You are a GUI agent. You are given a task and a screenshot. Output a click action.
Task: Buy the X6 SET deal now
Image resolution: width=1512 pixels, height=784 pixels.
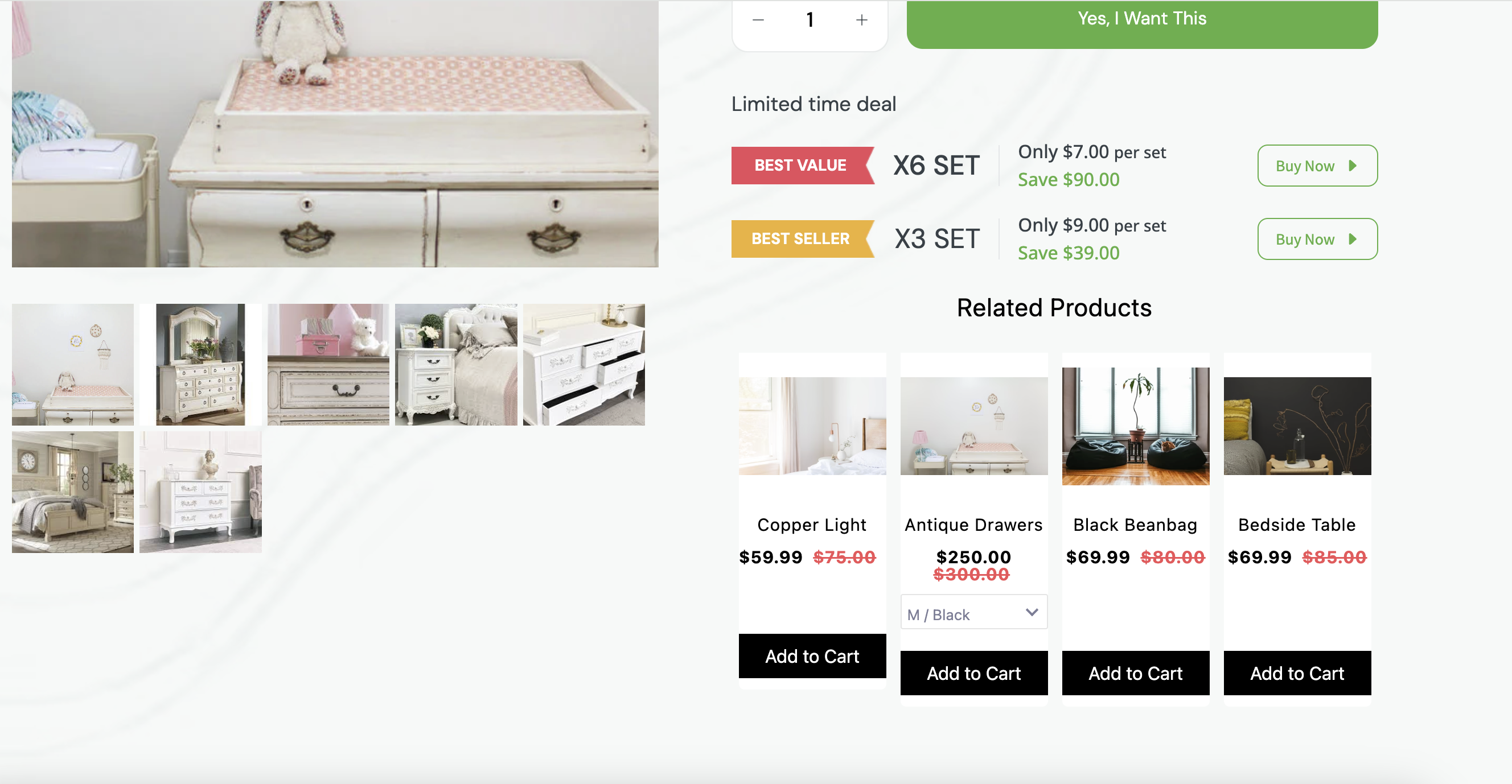pyautogui.click(x=1317, y=166)
